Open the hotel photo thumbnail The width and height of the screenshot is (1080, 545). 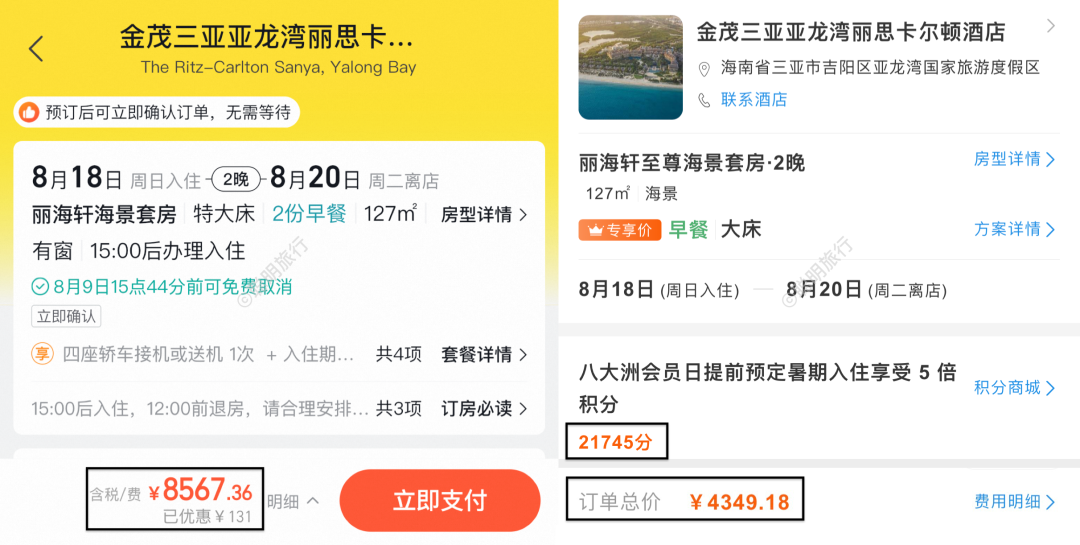[x=630, y=67]
